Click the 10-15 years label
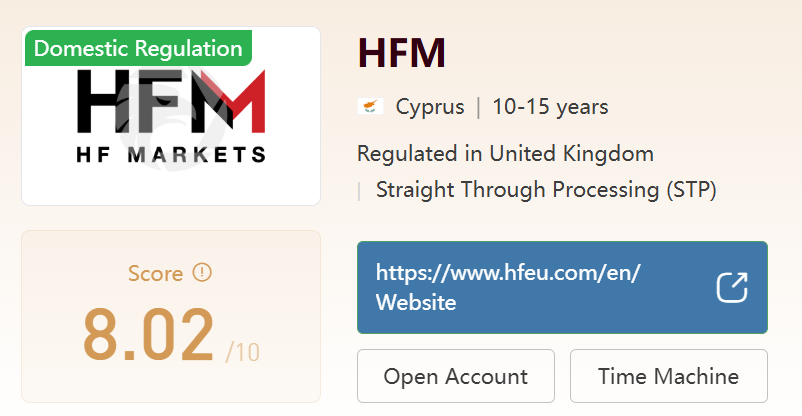The height and width of the screenshot is (416, 802). pos(550,107)
